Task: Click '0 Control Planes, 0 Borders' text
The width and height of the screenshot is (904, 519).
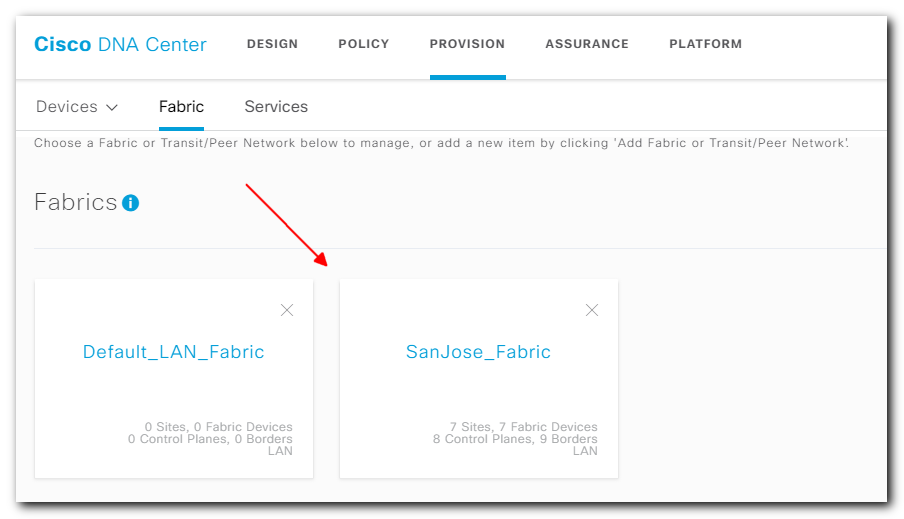Action: 210,439
